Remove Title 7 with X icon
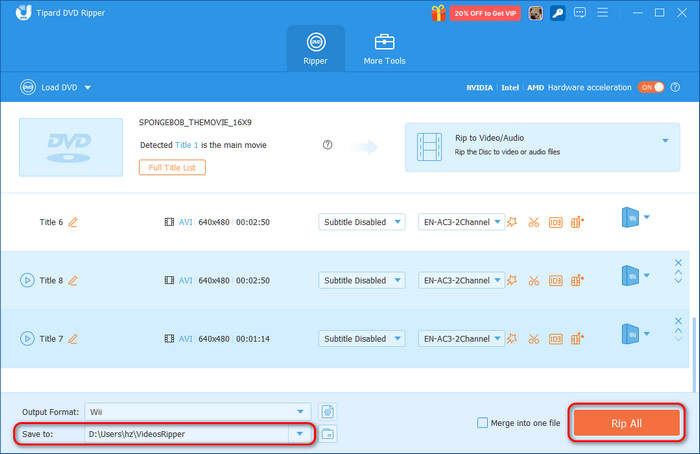Image resolution: width=700 pixels, height=454 pixels. click(678, 321)
